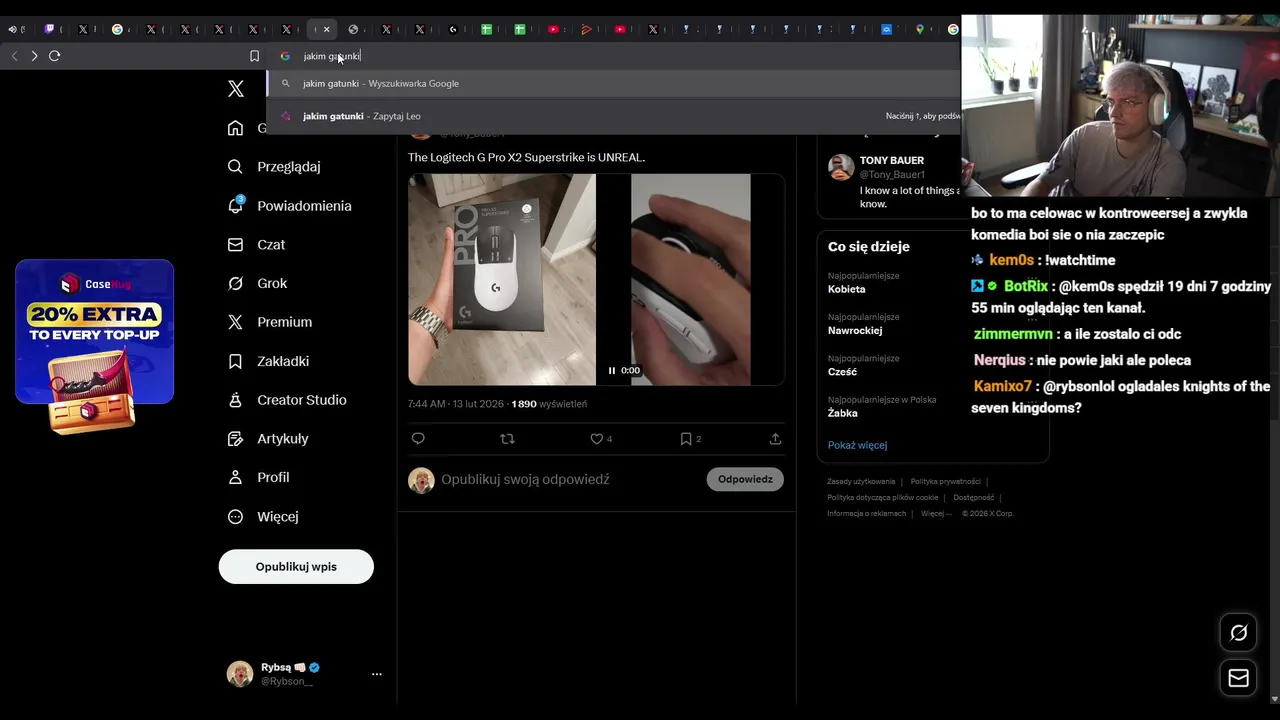Expand Więcej menu

pos(263,517)
